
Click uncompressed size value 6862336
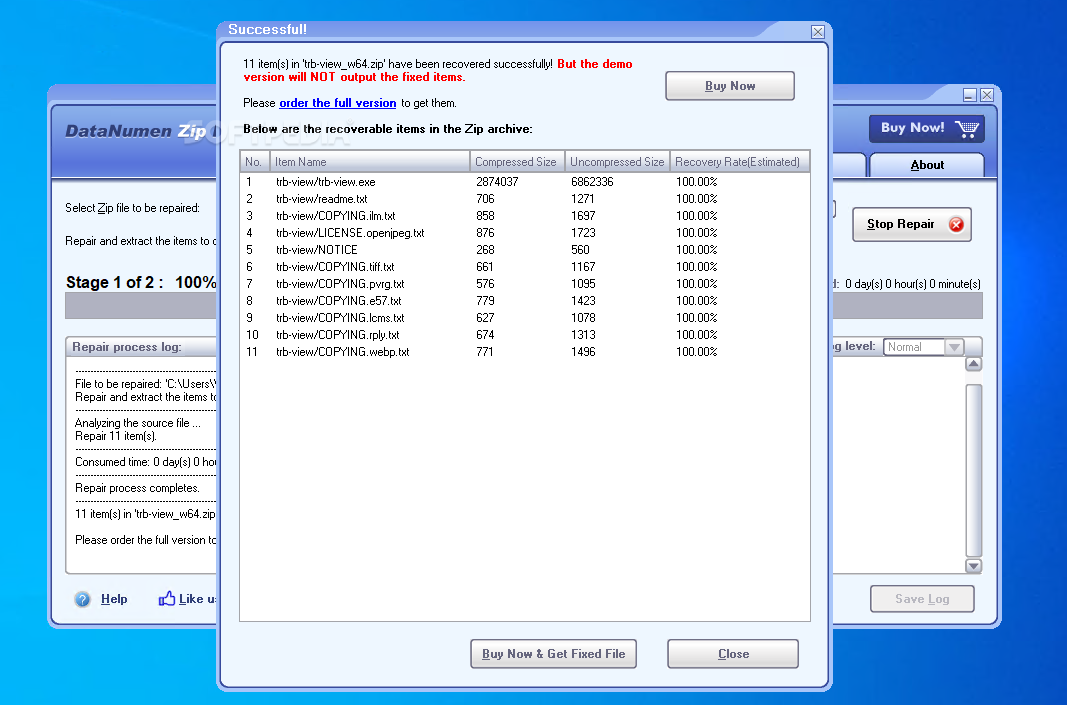tap(592, 182)
